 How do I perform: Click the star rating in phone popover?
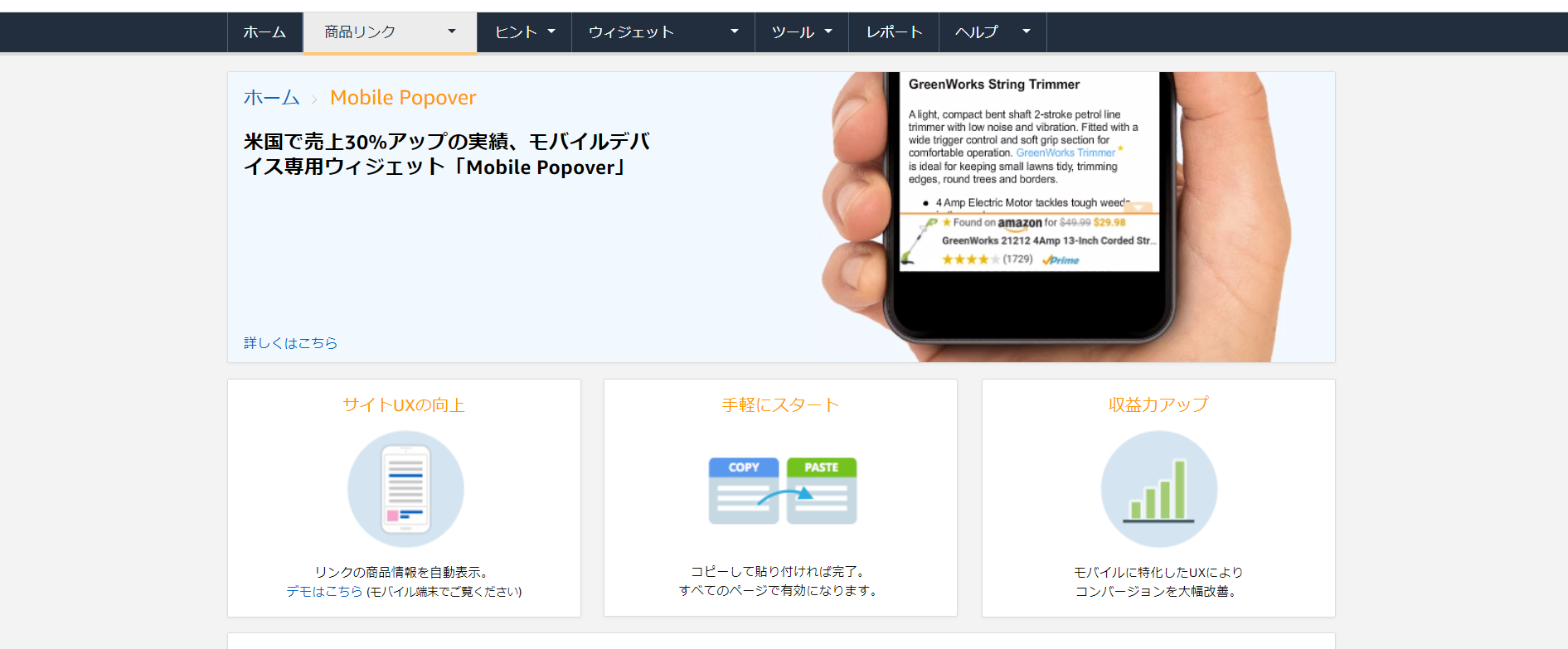point(970,259)
